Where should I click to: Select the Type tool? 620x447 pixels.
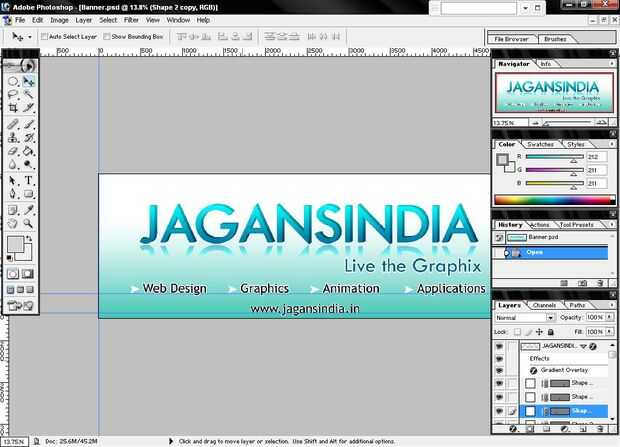(28, 181)
